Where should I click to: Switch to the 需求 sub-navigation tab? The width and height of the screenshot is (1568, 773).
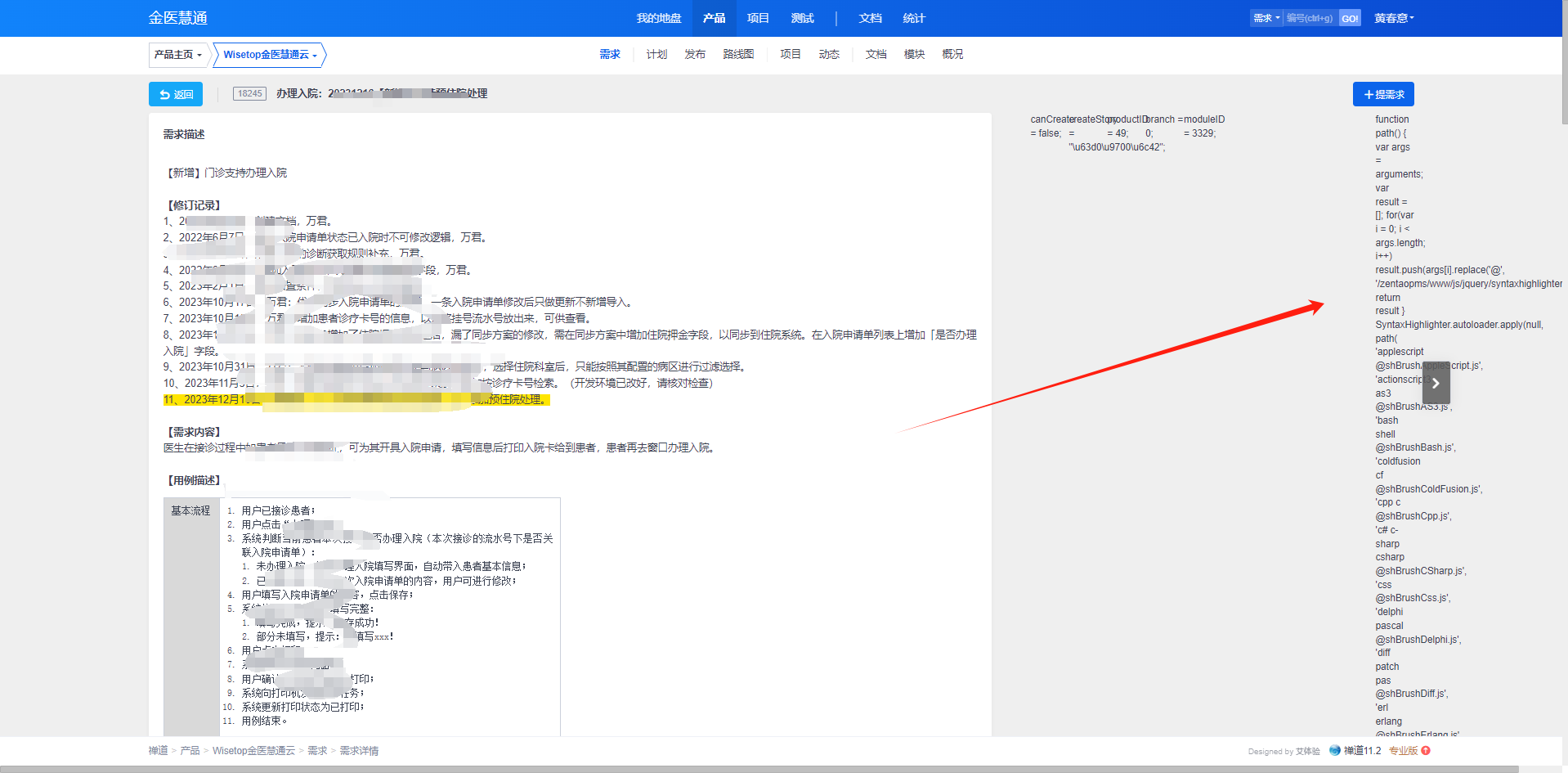[x=610, y=54]
